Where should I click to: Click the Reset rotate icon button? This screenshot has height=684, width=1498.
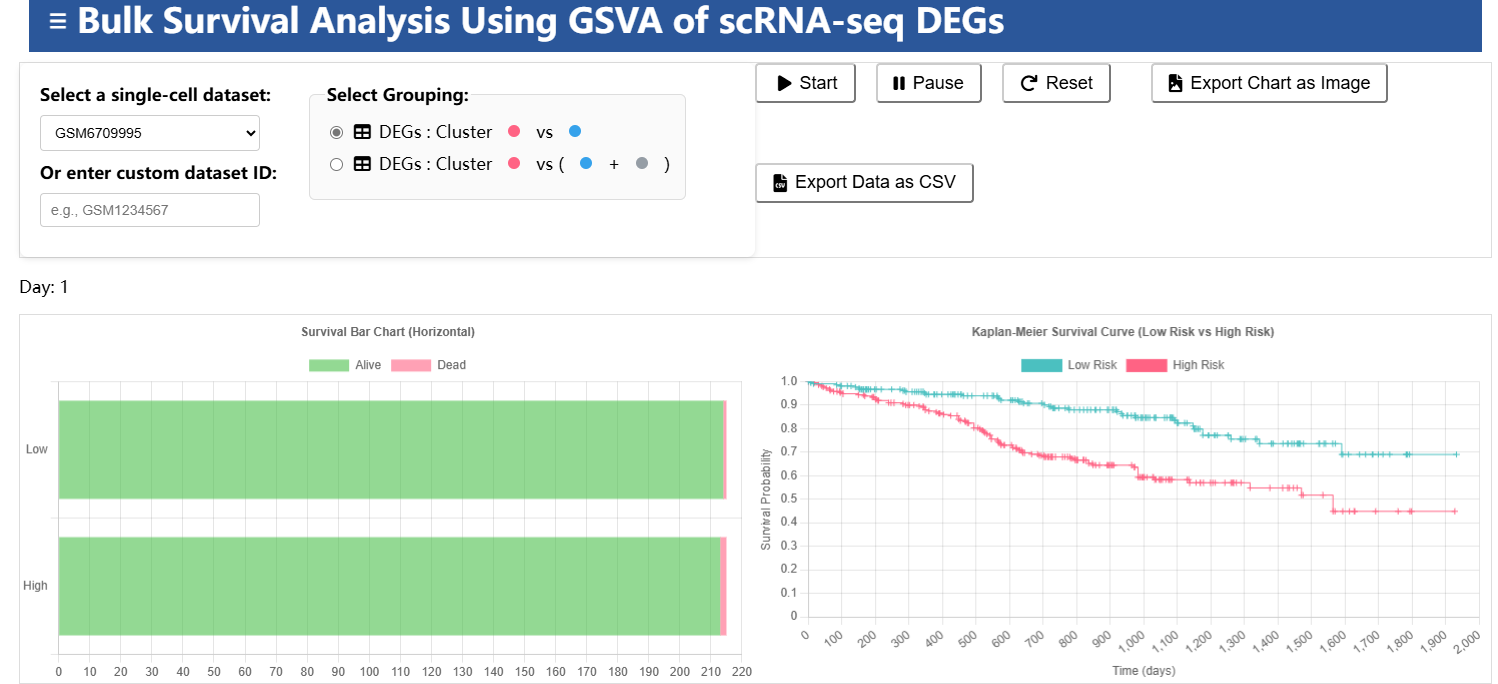(x=1028, y=83)
